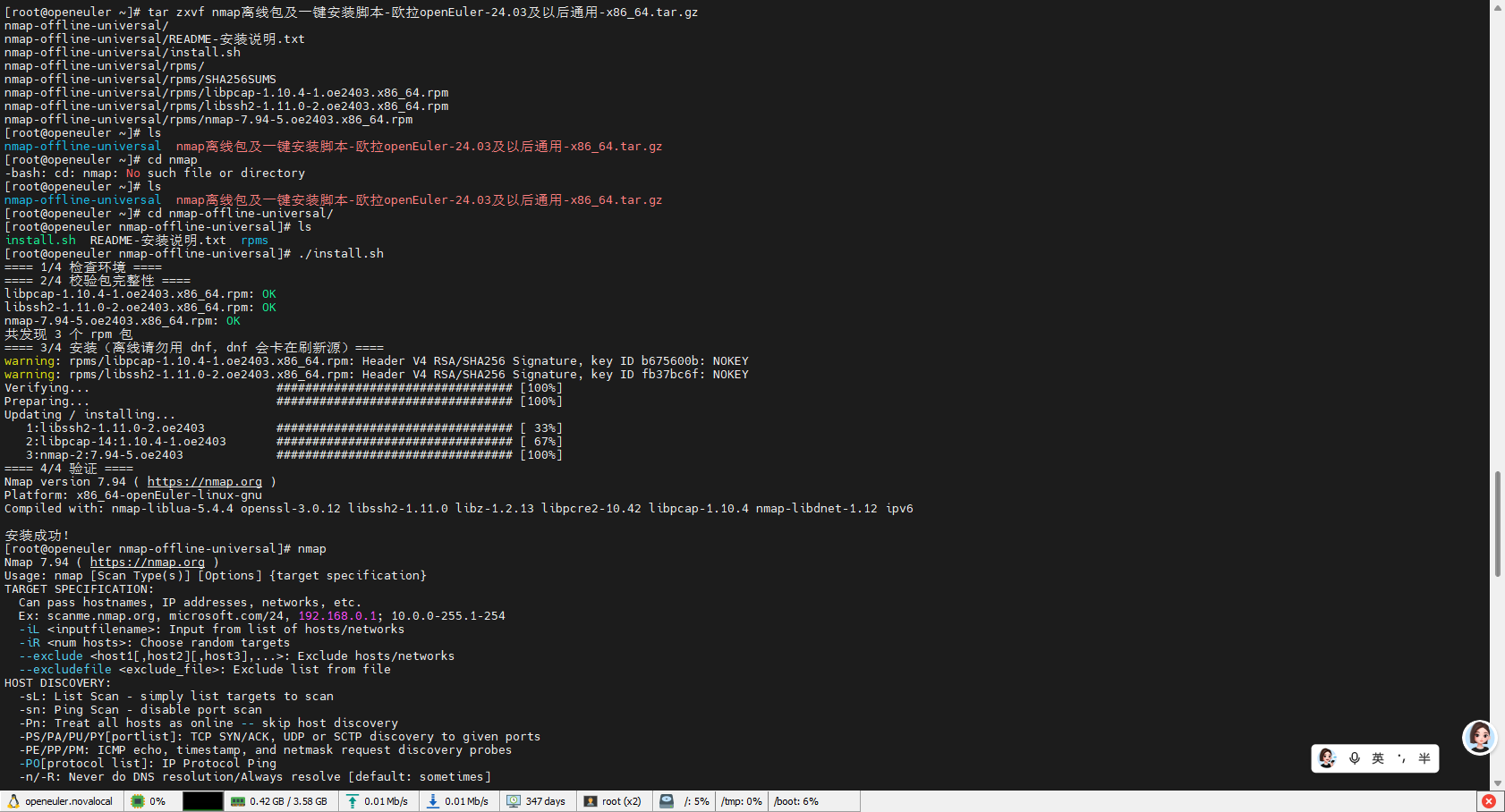Click the '3:nmap-2:7.94-5.oe2403' install progress line
Viewport: 1505px width, 812px height.
[x=294, y=455]
